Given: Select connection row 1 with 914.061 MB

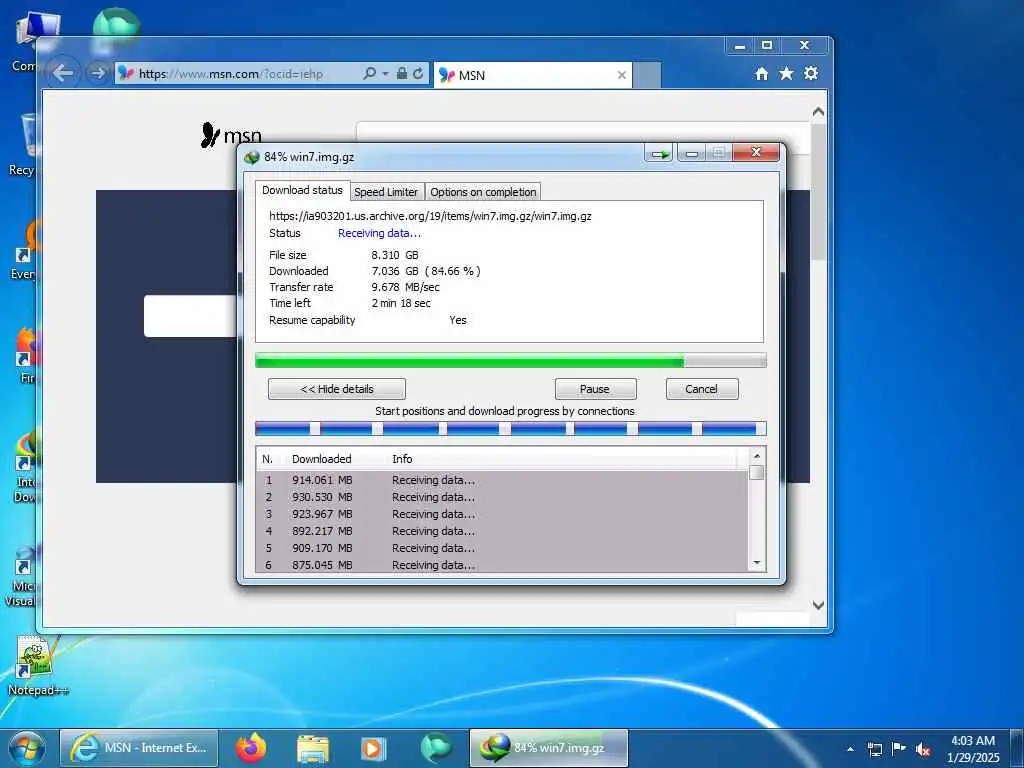Looking at the screenshot, I should pos(502,480).
